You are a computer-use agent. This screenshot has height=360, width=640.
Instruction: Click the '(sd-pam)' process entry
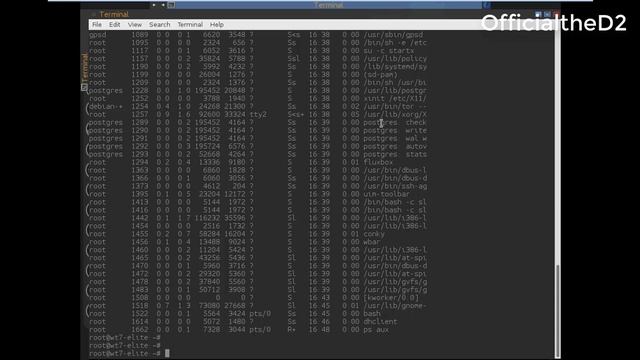(380, 75)
